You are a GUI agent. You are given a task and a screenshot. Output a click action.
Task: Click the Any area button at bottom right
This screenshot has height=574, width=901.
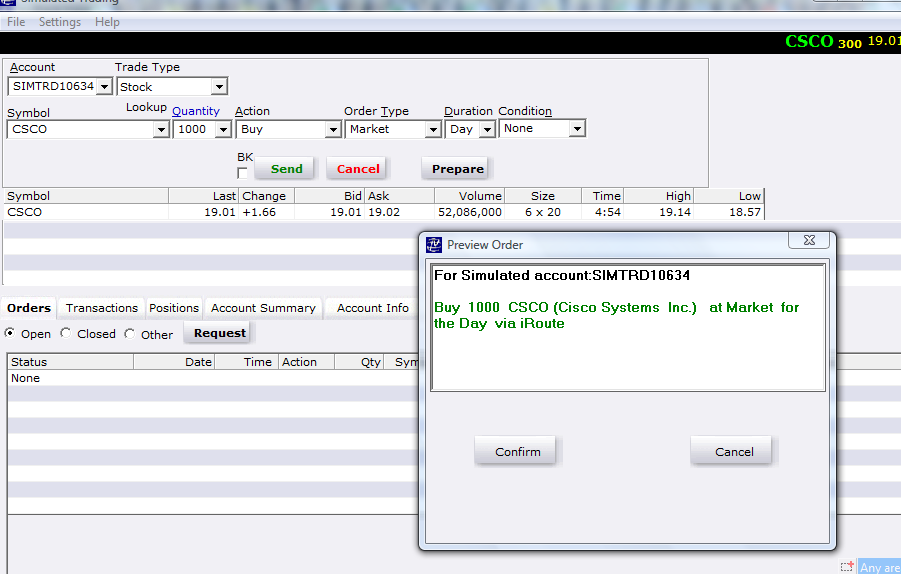880,567
